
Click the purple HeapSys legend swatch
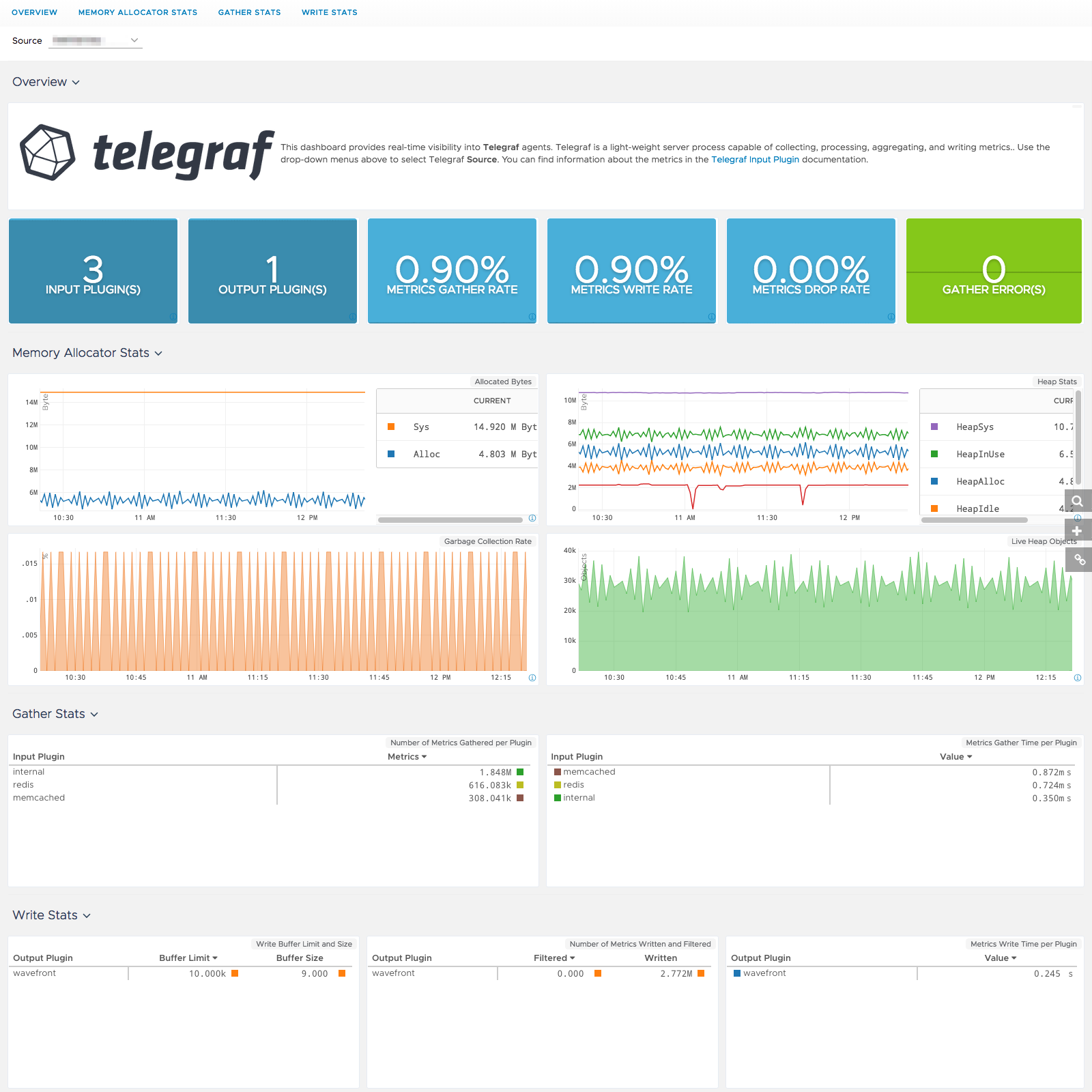tap(934, 427)
